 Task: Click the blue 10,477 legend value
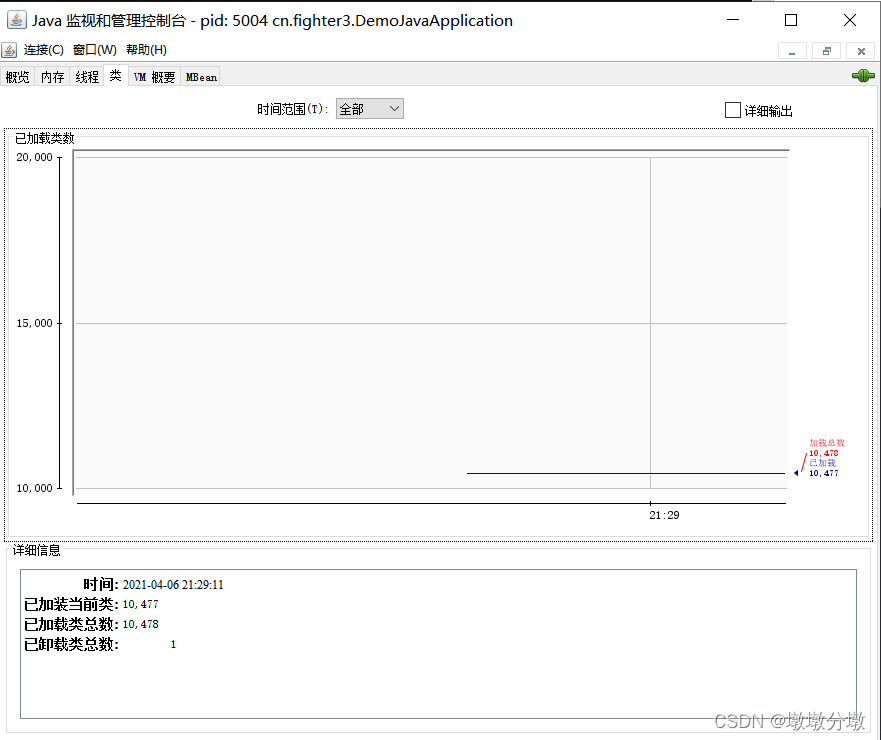pyautogui.click(x=823, y=473)
